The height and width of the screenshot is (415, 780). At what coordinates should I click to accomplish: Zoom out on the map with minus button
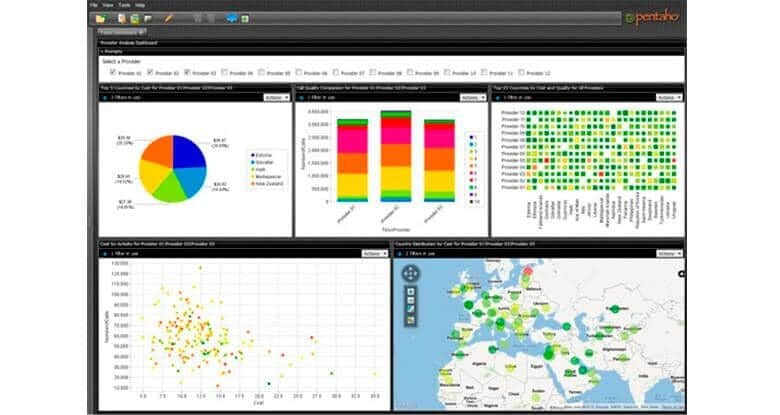pyautogui.click(x=411, y=301)
